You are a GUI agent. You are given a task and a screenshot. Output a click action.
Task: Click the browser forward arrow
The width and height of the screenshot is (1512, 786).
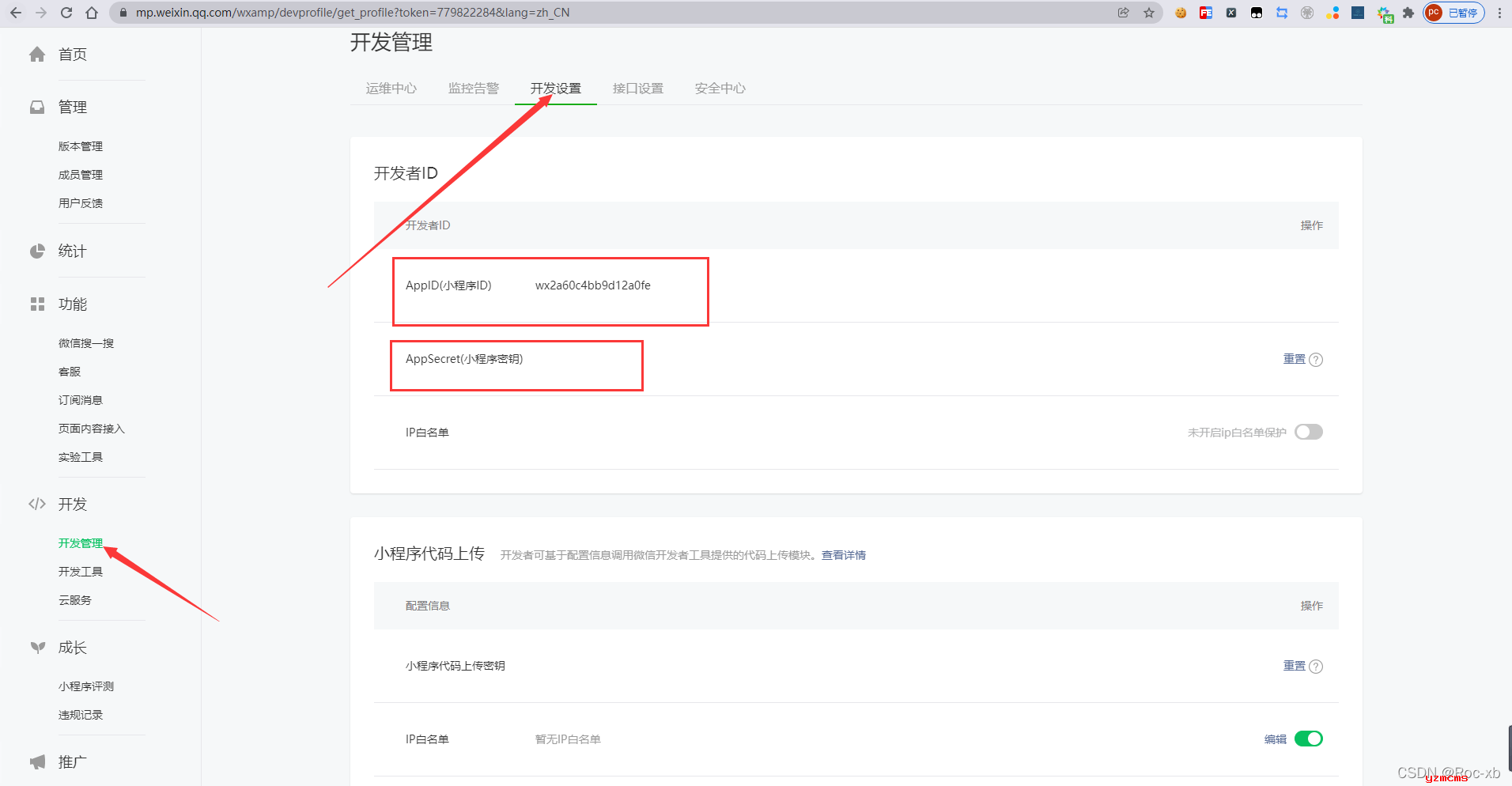click(41, 13)
